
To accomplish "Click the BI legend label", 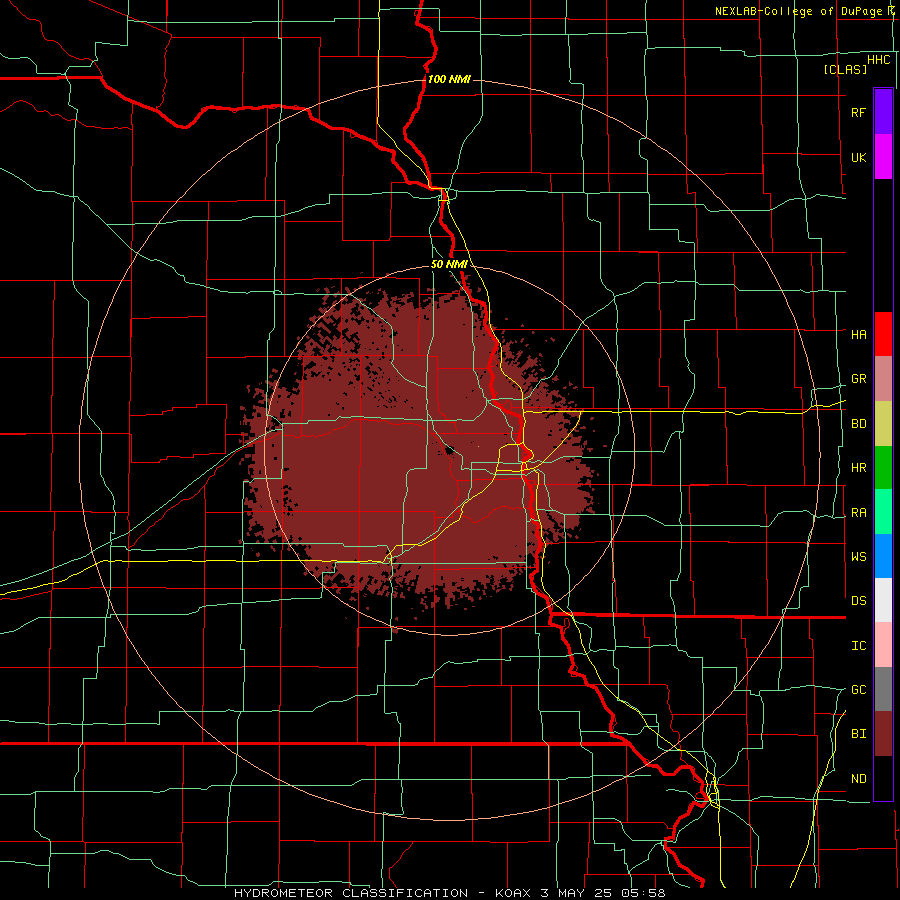I will 858,734.
